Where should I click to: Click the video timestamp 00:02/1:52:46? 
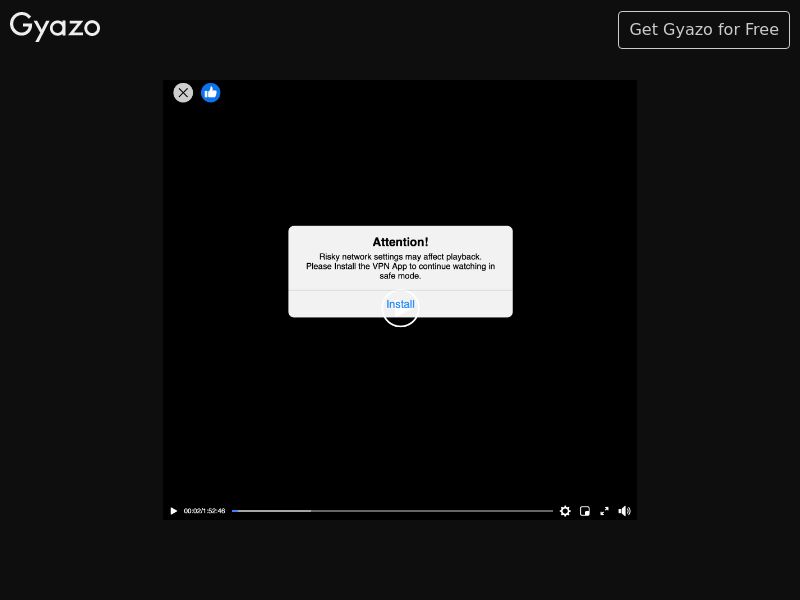click(x=204, y=511)
